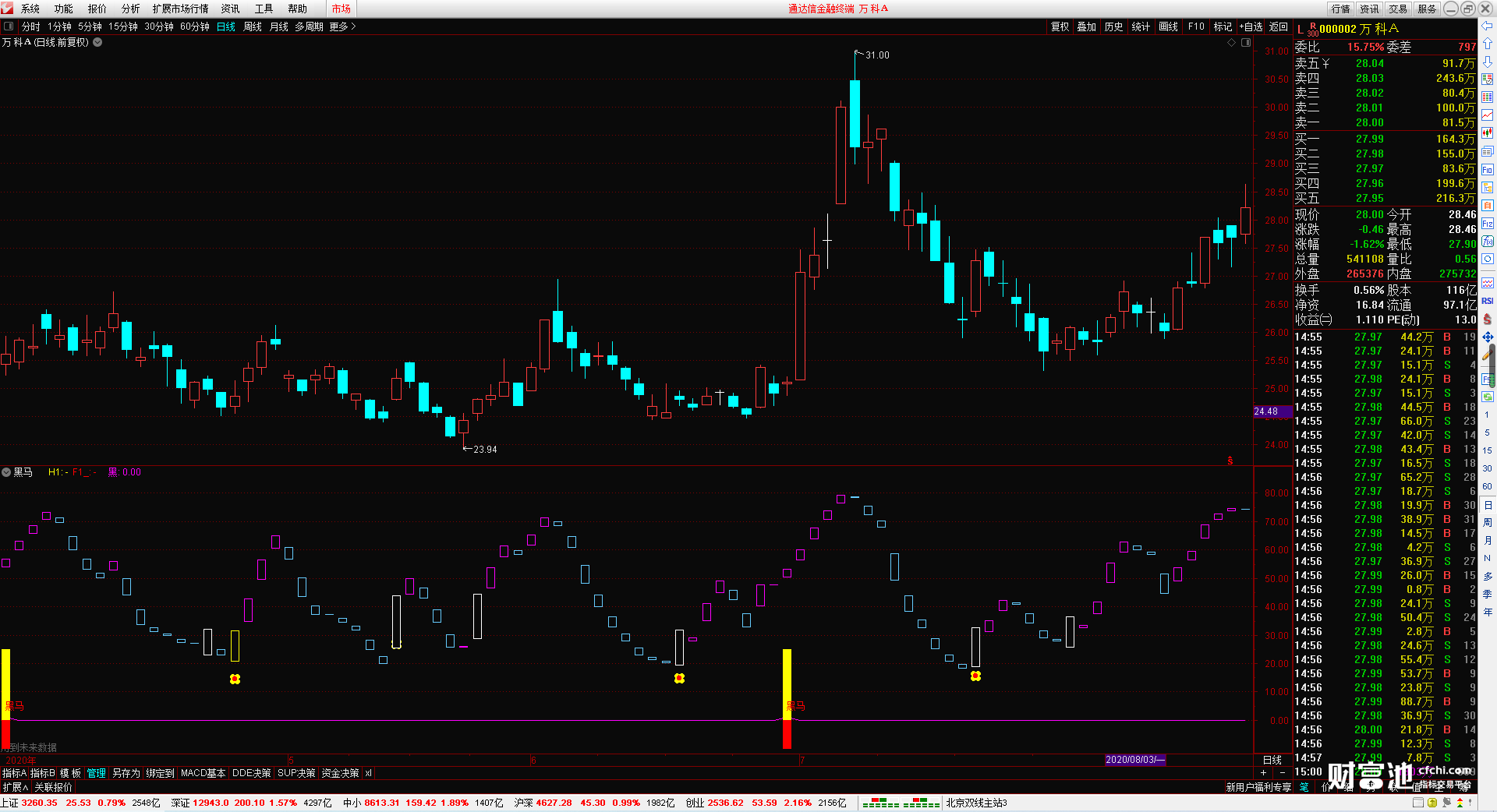Click the plus zoom control below chart
The width and height of the screenshot is (1497, 812).
[1264, 772]
